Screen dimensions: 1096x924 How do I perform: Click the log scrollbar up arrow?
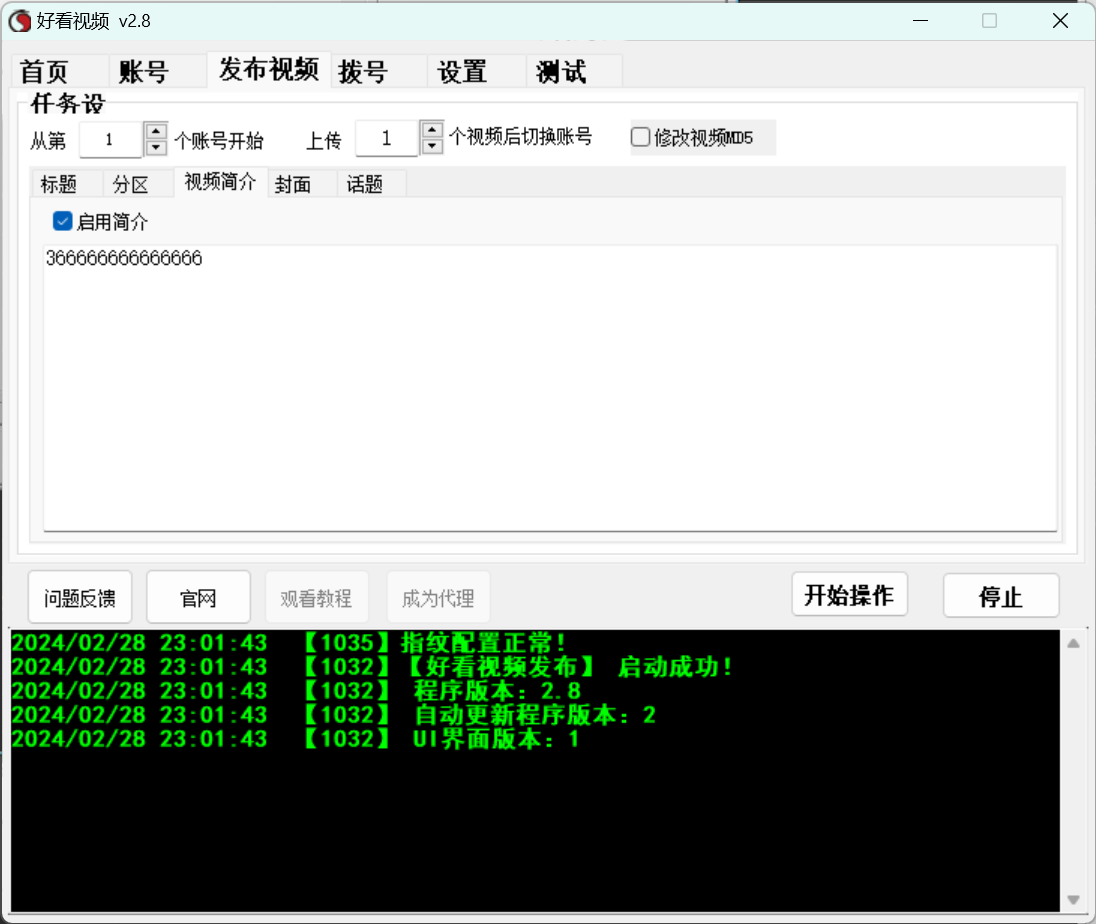pyautogui.click(x=1074, y=643)
